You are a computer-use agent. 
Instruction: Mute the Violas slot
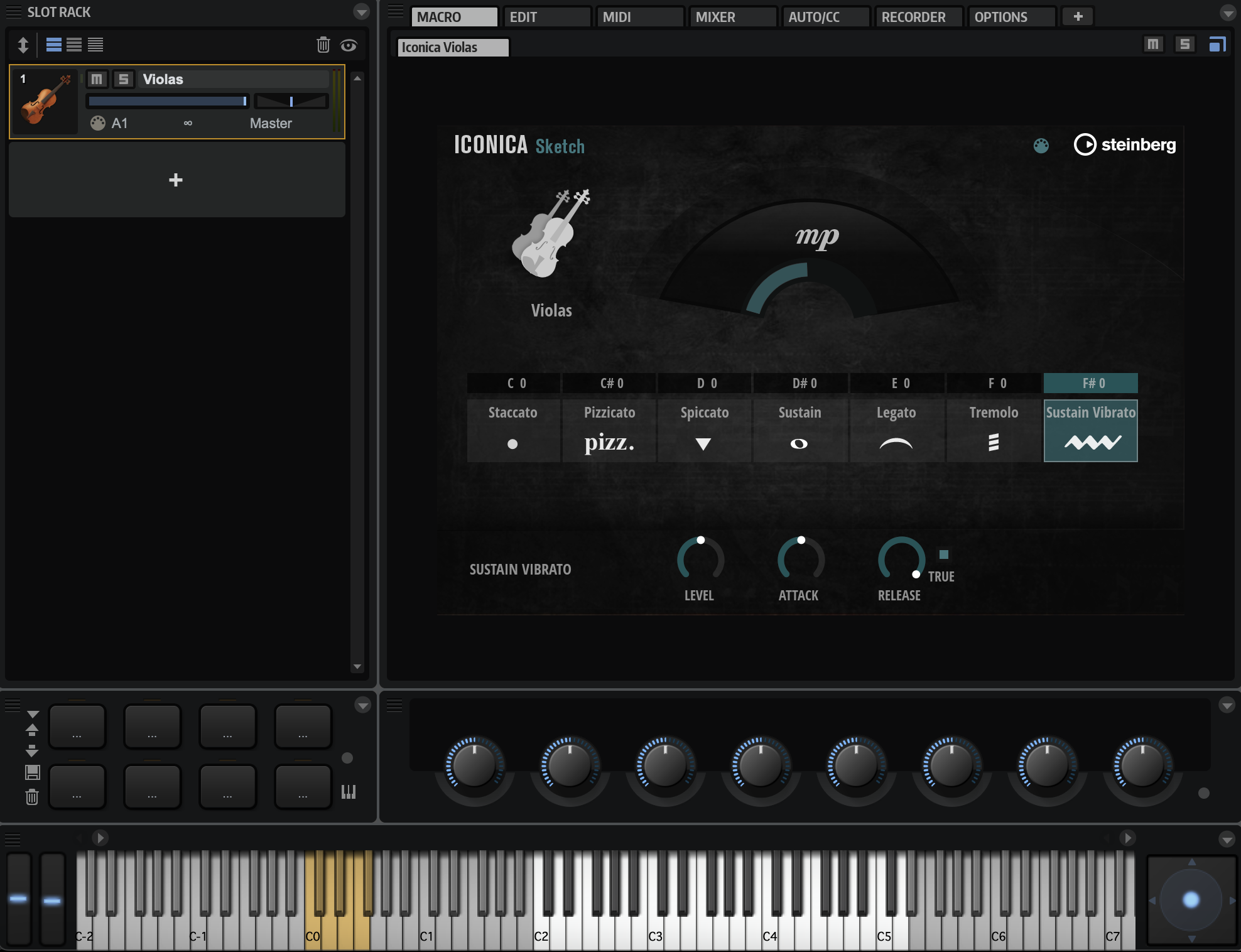click(x=97, y=79)
